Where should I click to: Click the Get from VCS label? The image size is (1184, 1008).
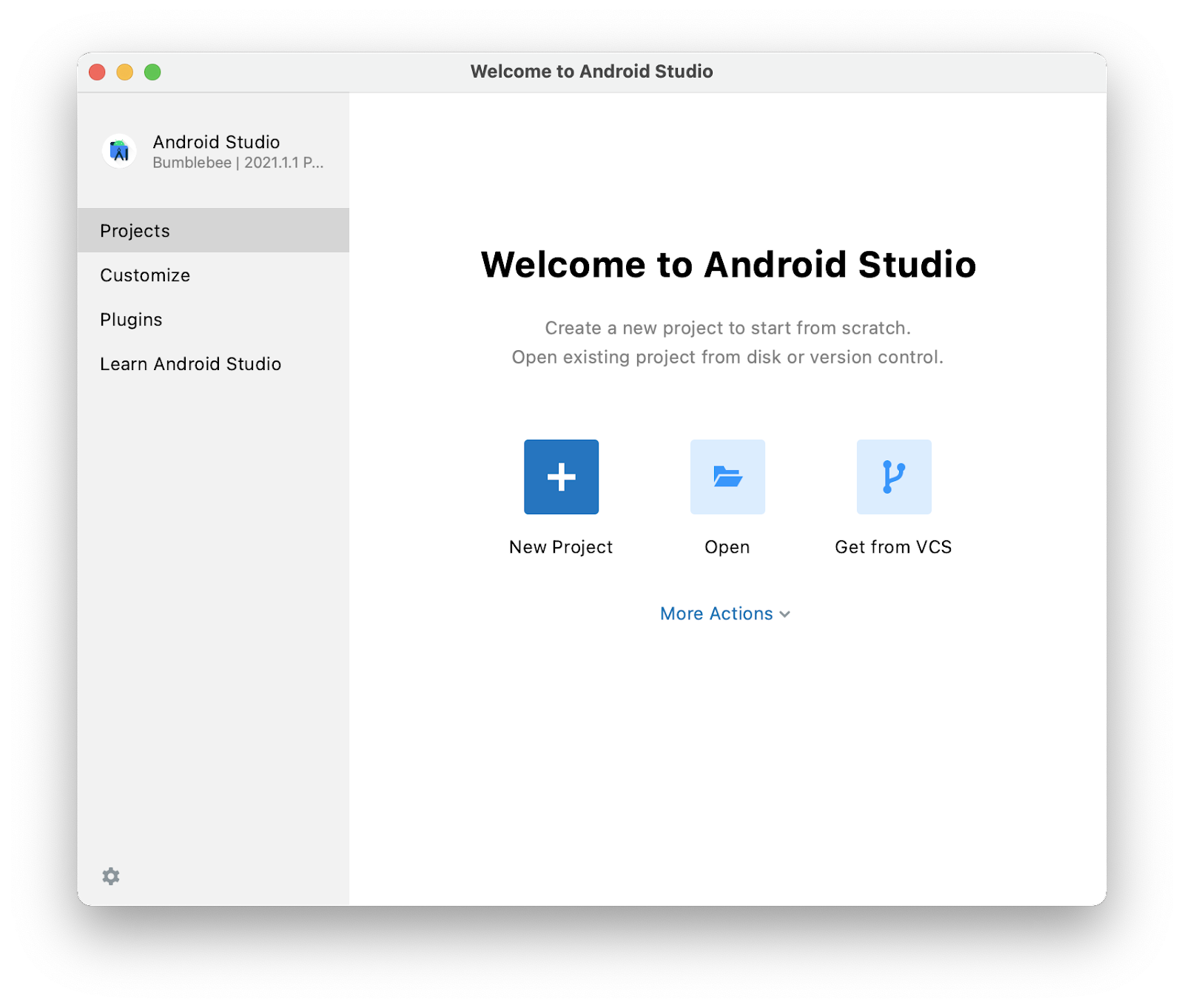tap(892, 547)
